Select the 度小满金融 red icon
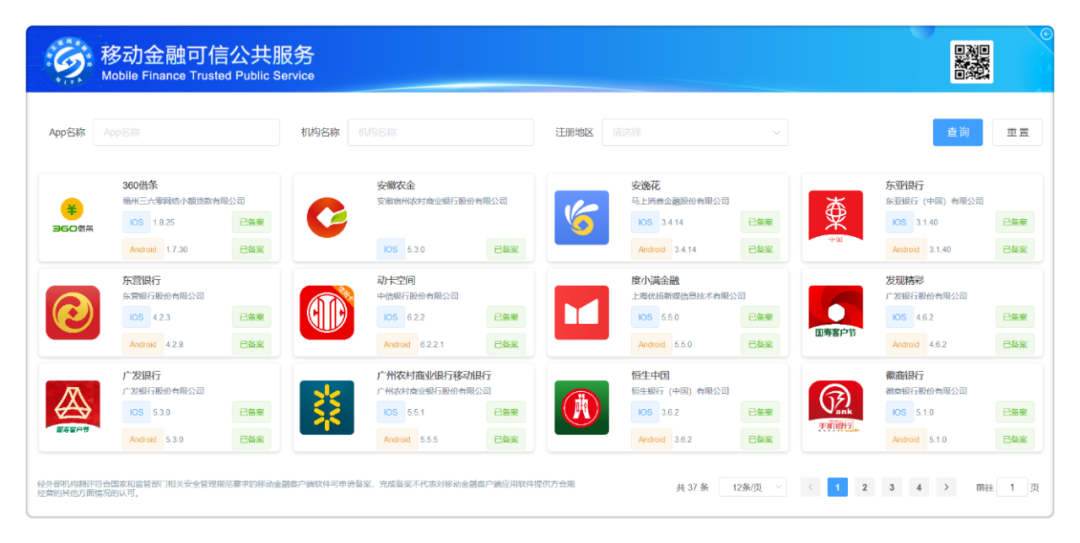Viewport: 1080px width, 543px height. [x=581, y=313]
